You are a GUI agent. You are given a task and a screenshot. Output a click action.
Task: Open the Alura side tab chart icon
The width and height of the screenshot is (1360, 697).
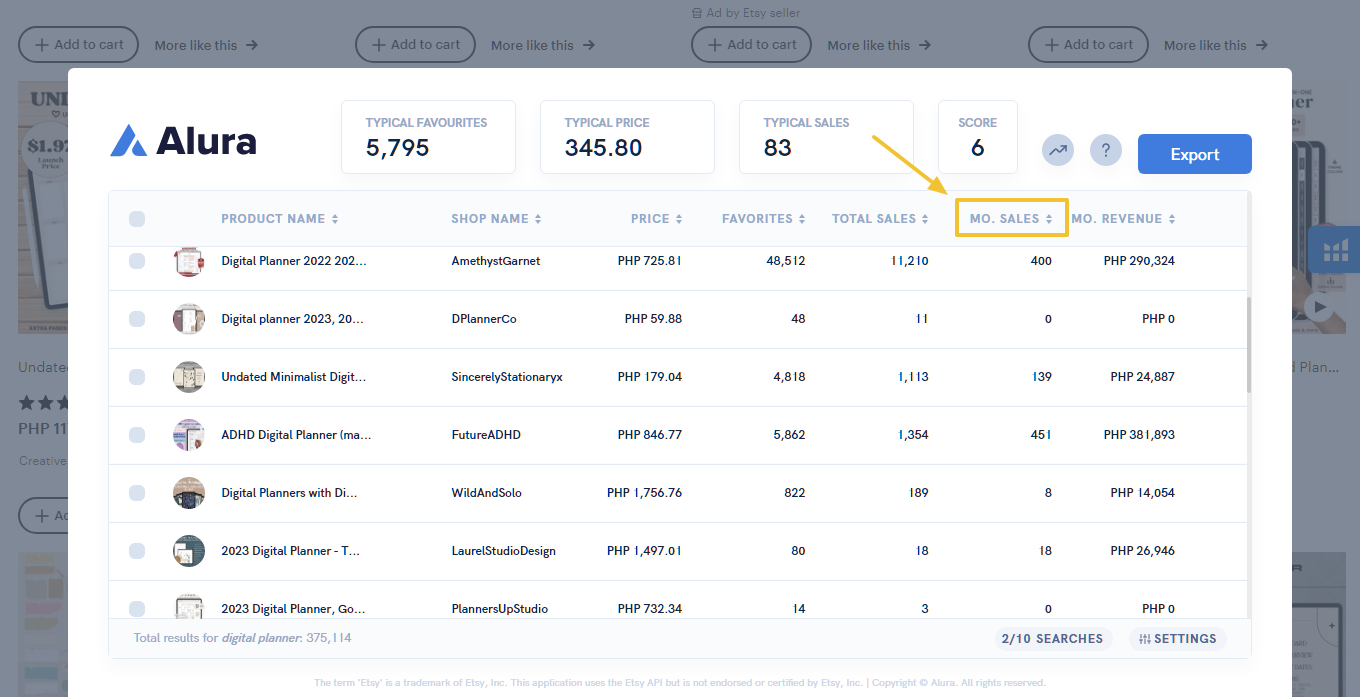tap(1335, 250)
